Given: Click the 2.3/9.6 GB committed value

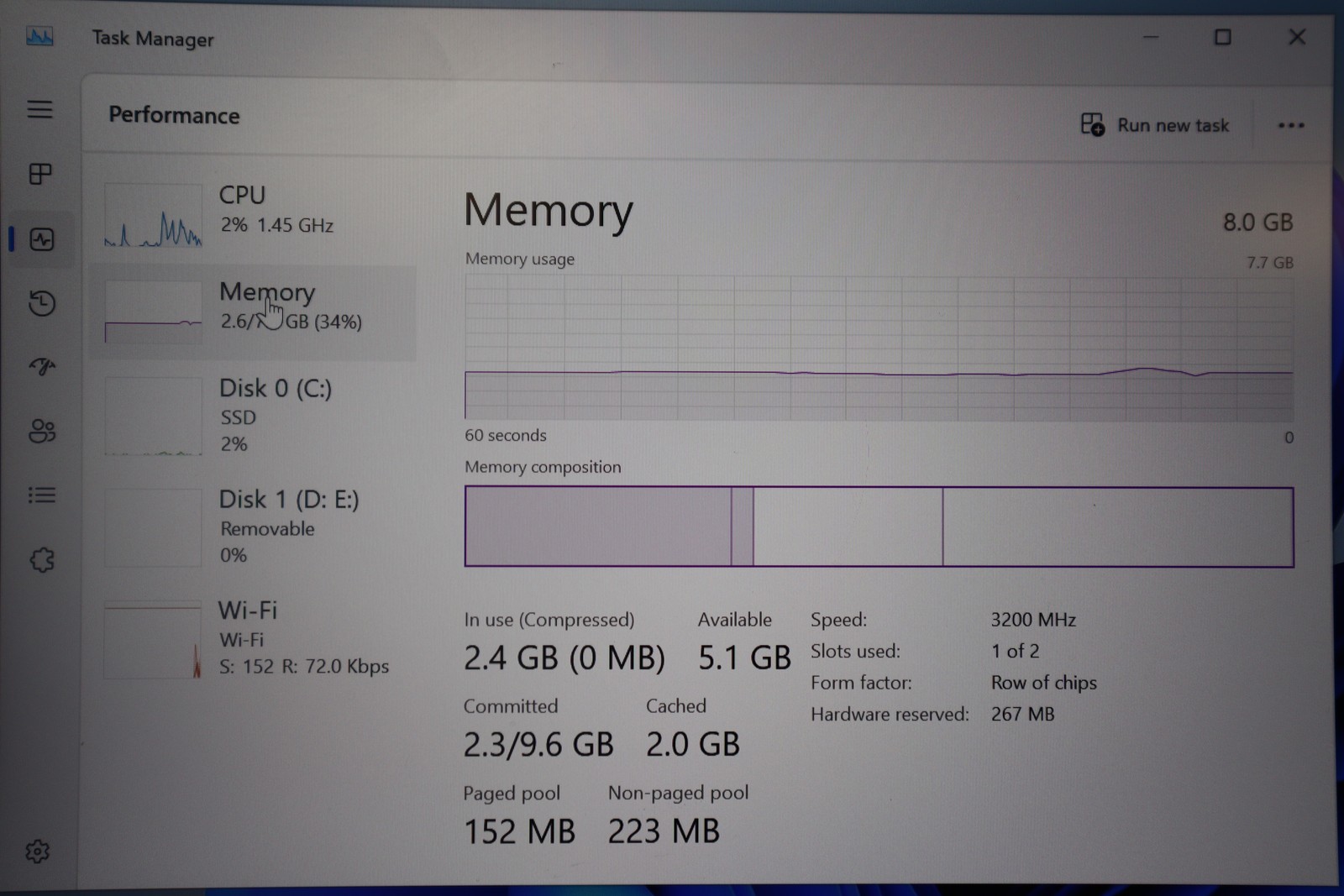Looking at the screenshot, I should pyautogui.click(x=538, y=745).
